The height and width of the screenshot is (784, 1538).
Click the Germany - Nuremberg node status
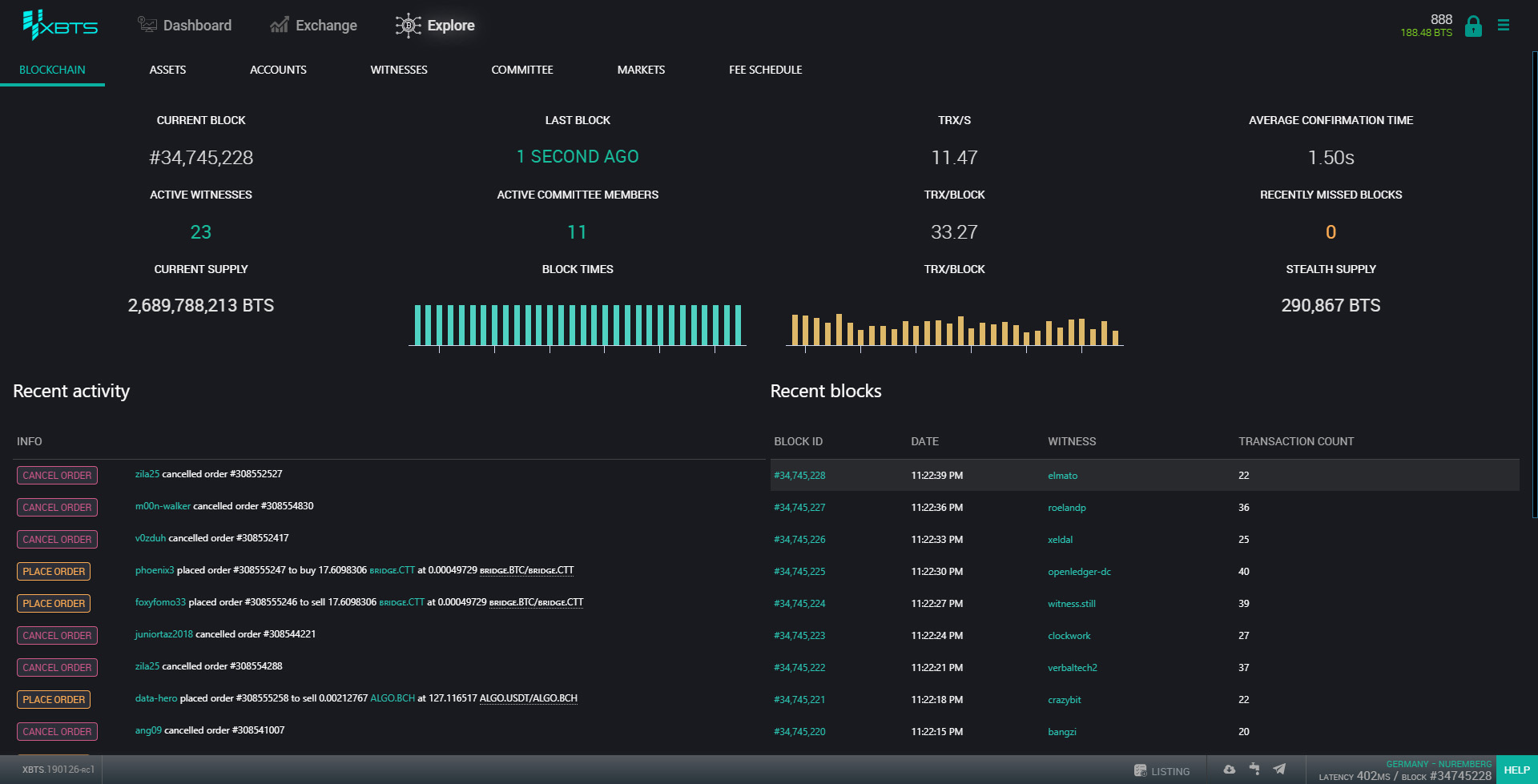pyautogui.click(x=1439, y=764)
